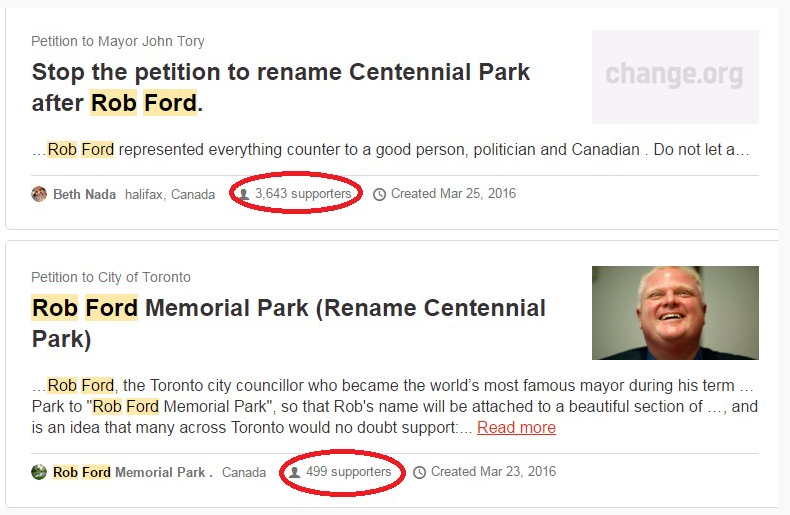Screen dimensions: 790x515
Task: Click the Read more link
Action: (516, 427)
